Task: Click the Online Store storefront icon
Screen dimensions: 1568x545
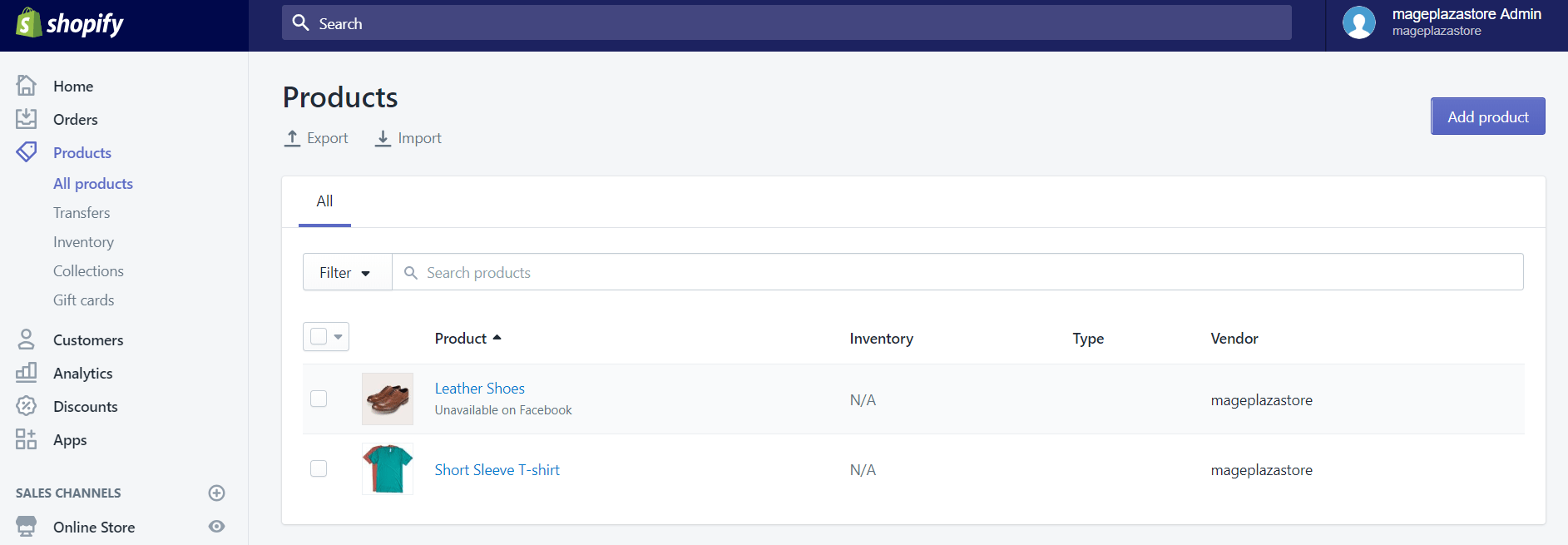Action: tap(27, 526)
